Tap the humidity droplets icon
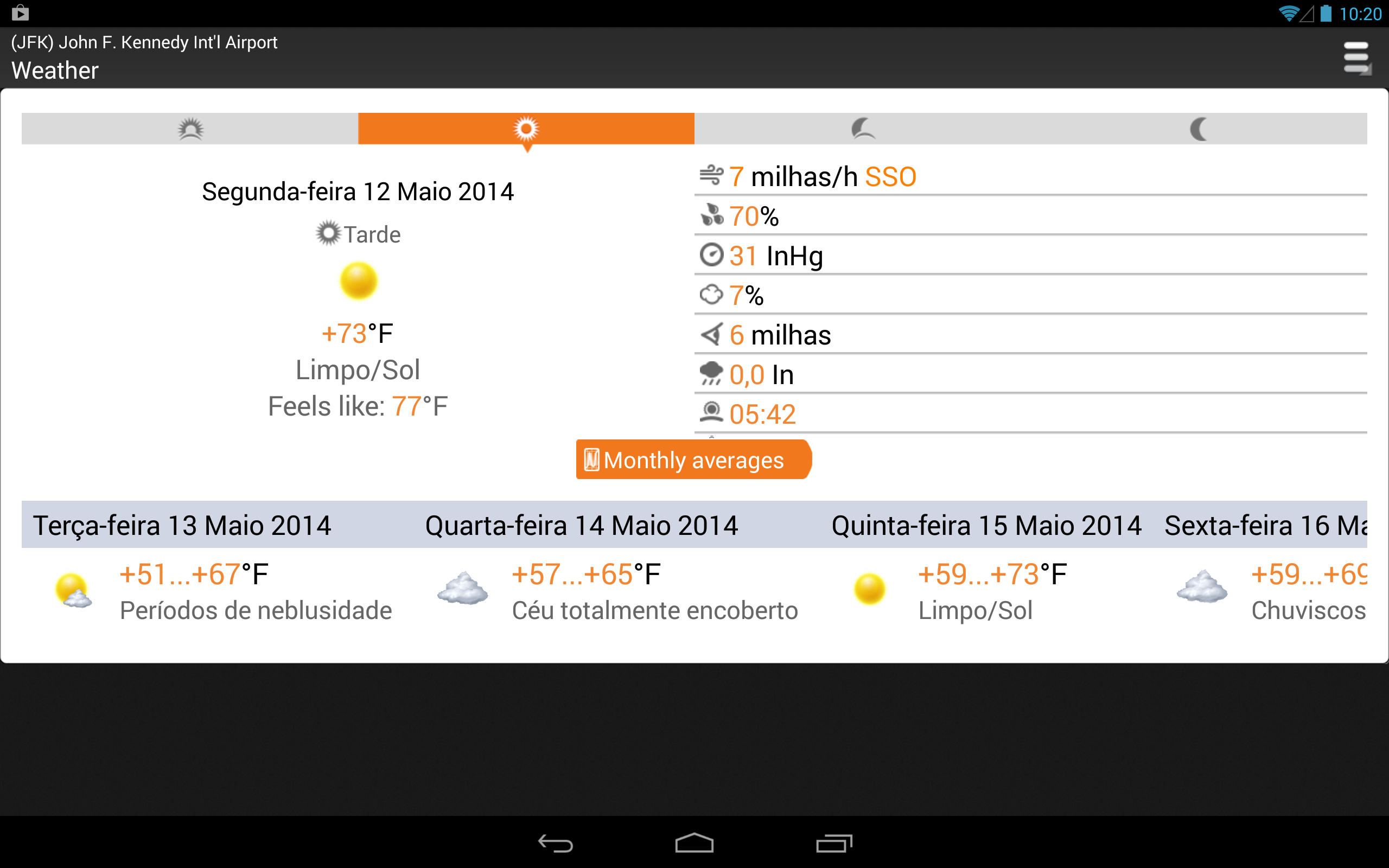1389x868 pixels. [711, 215]
